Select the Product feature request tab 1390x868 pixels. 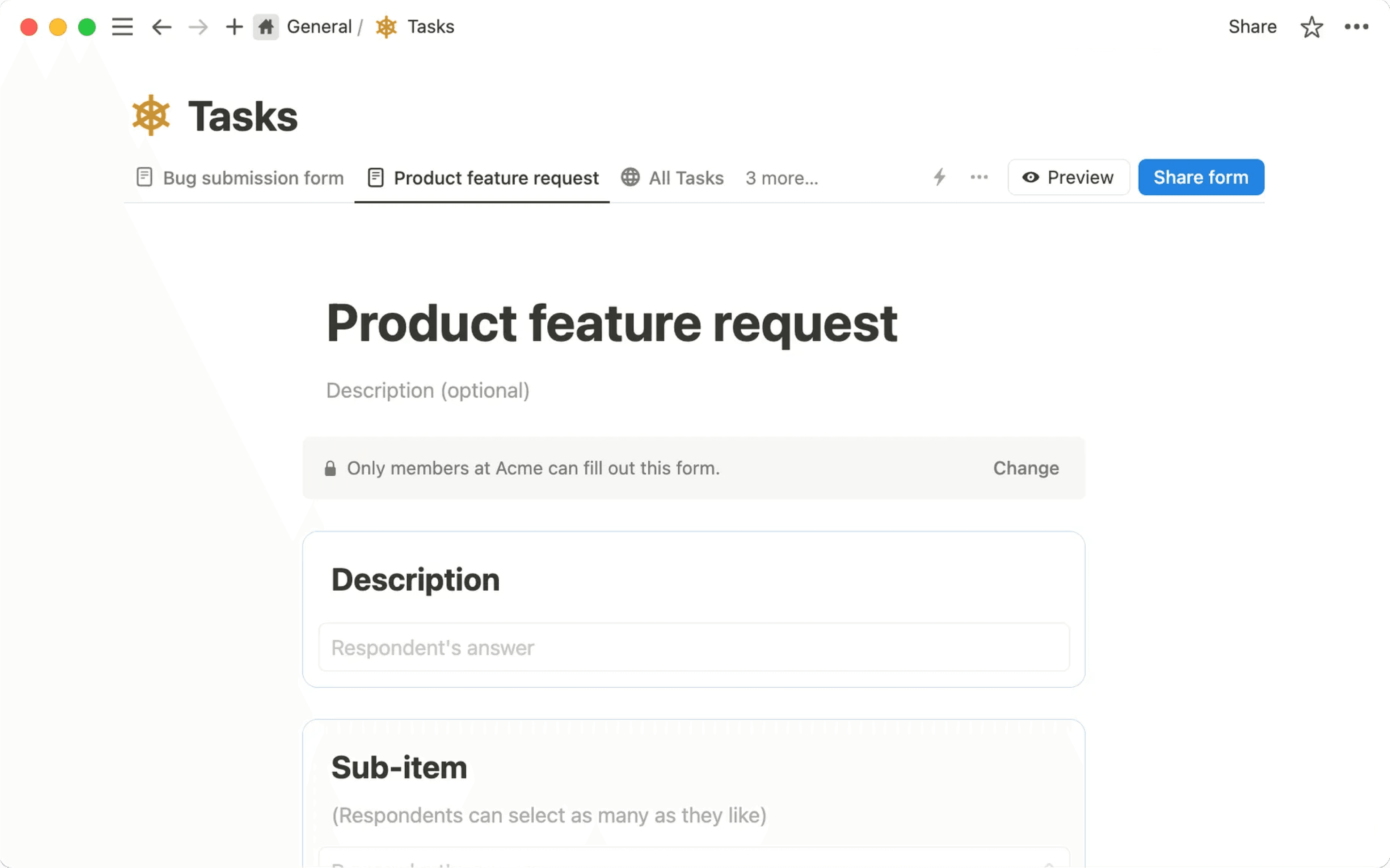(483, 178)
